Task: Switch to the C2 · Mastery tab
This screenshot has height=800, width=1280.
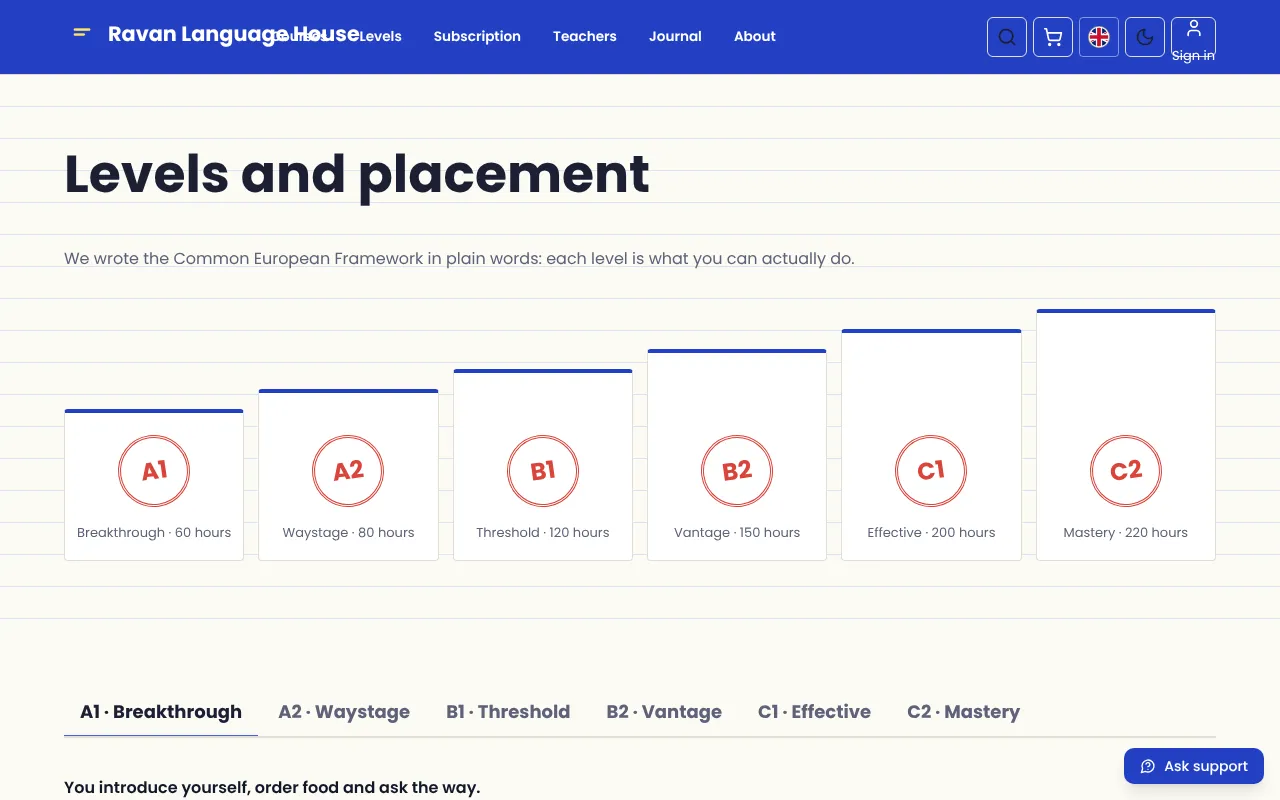Action: click(x=963, y=712)
